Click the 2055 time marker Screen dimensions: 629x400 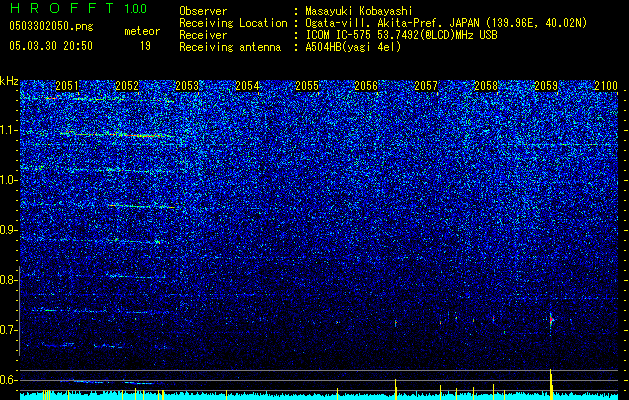[307, 86]
